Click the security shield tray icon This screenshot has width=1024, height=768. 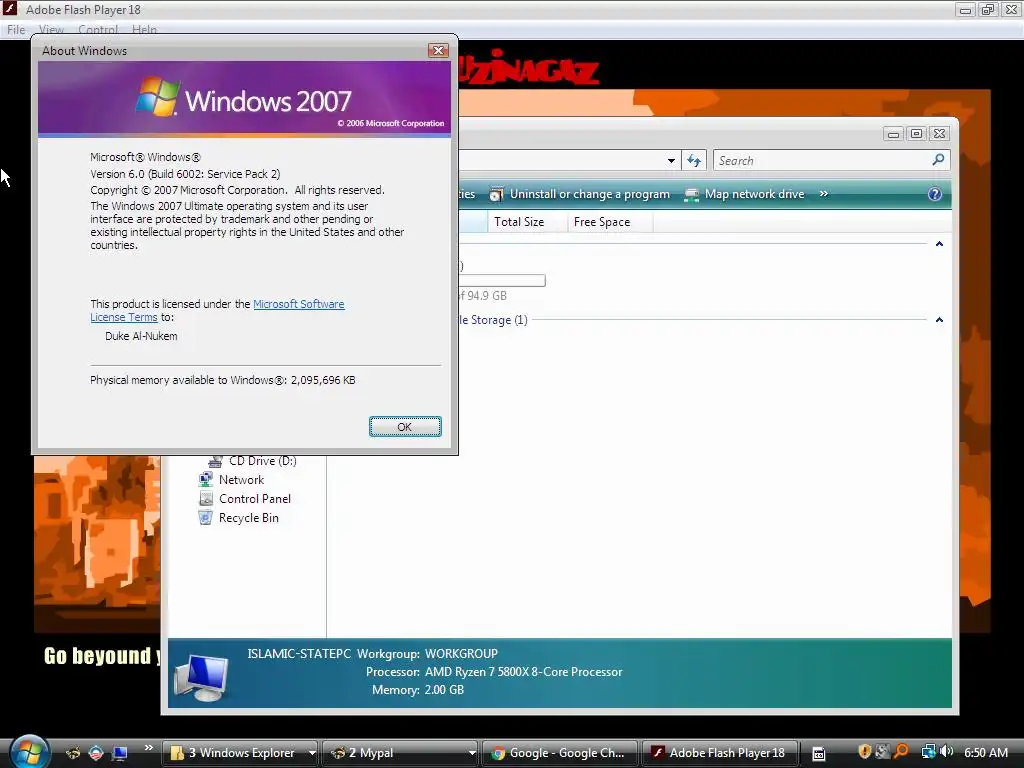[x=865, y=752]
